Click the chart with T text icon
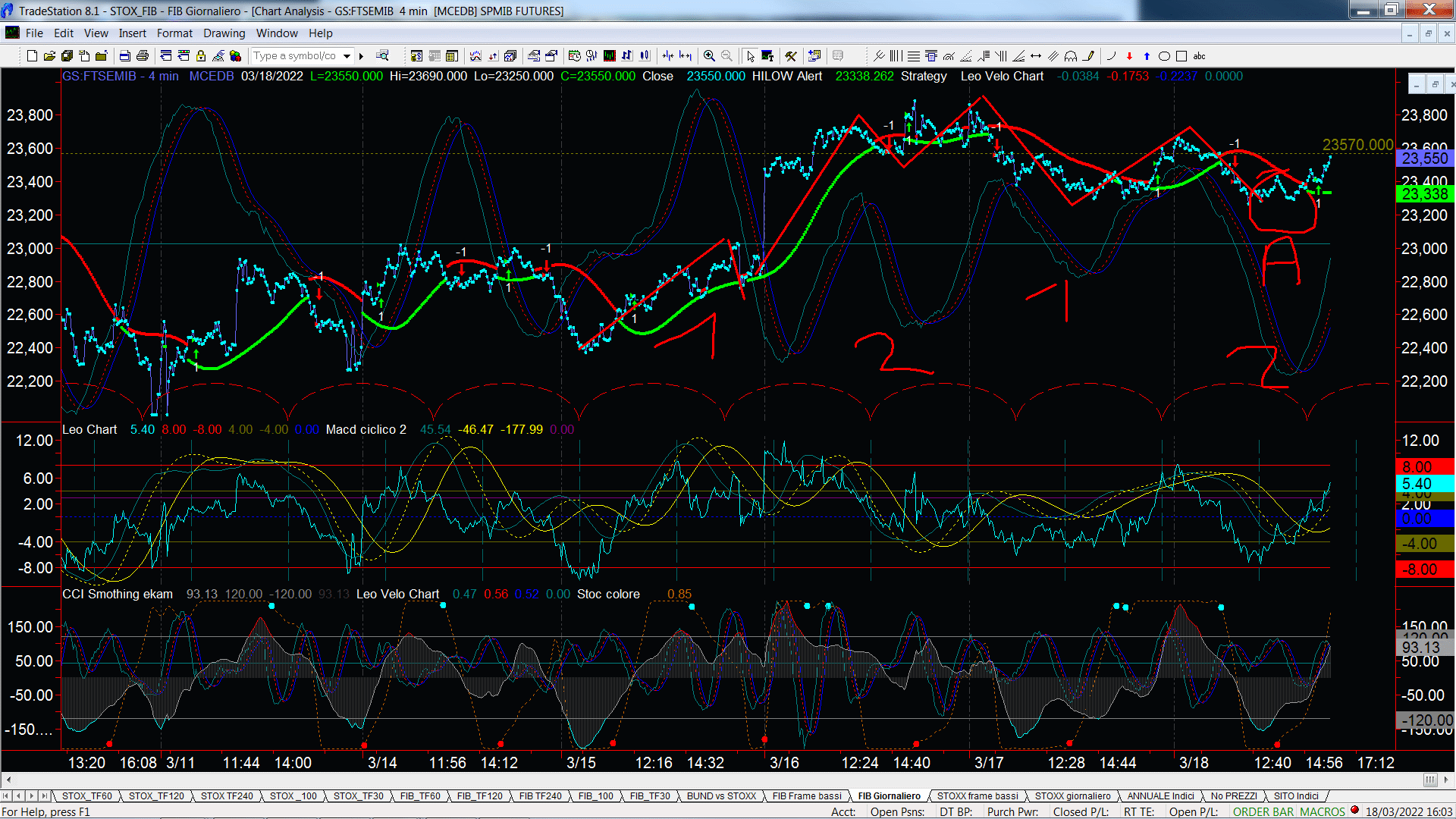1456x819 pixels. [x=767, y=56]
